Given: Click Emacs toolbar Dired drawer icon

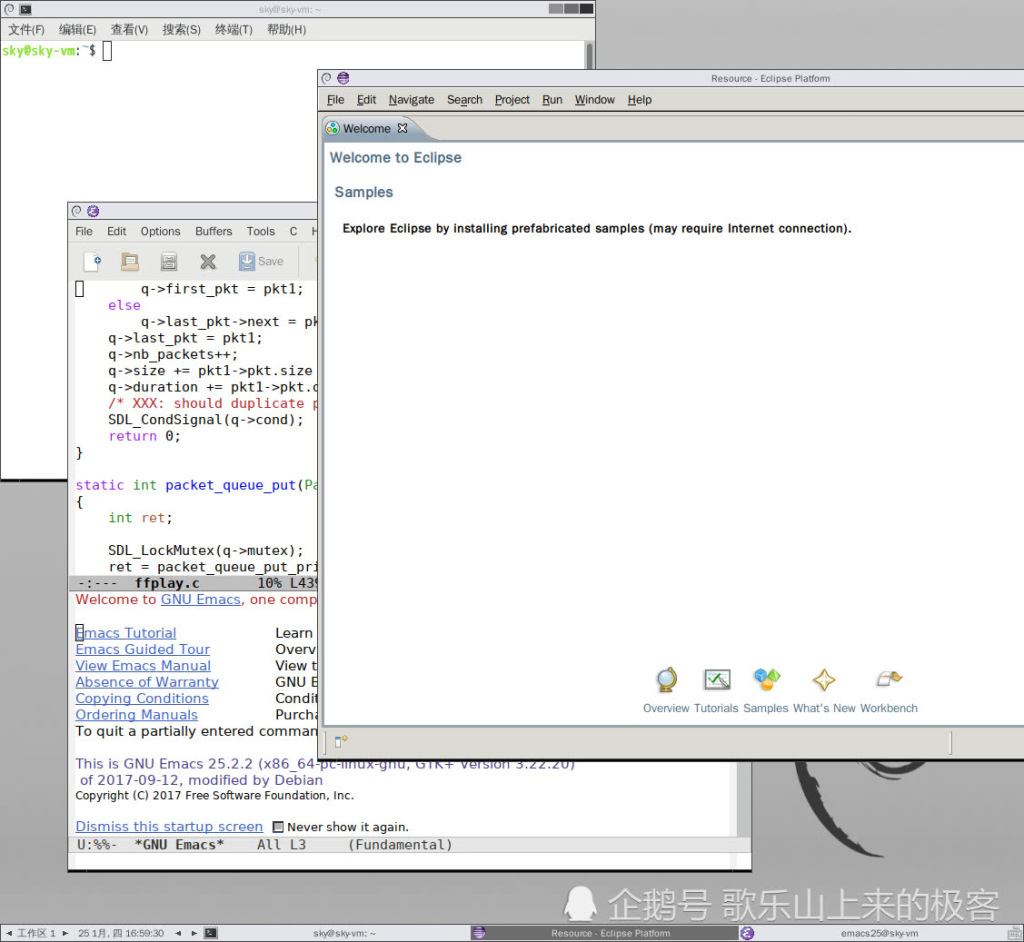Looking at the screenshot, I should [169, 261].
